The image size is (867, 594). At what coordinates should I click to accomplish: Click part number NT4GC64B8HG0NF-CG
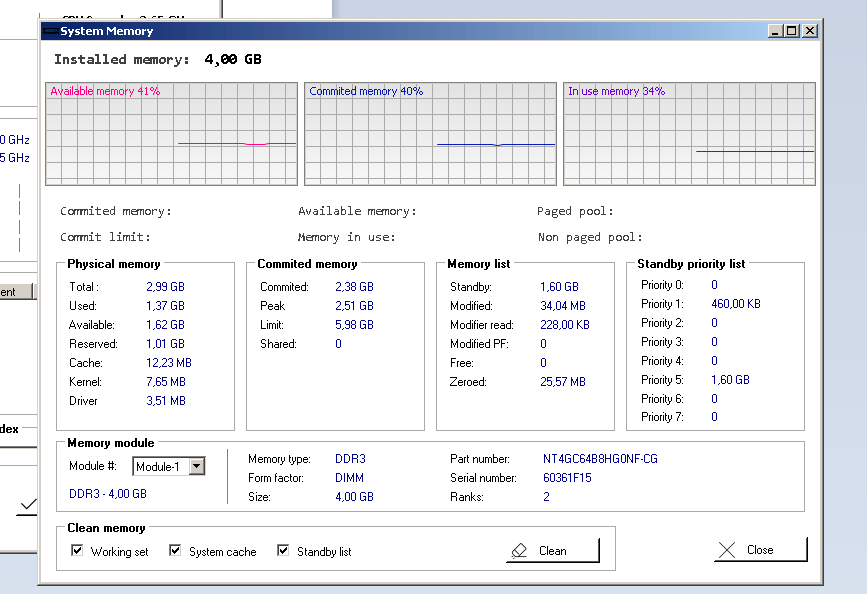[x=600, y=458]
